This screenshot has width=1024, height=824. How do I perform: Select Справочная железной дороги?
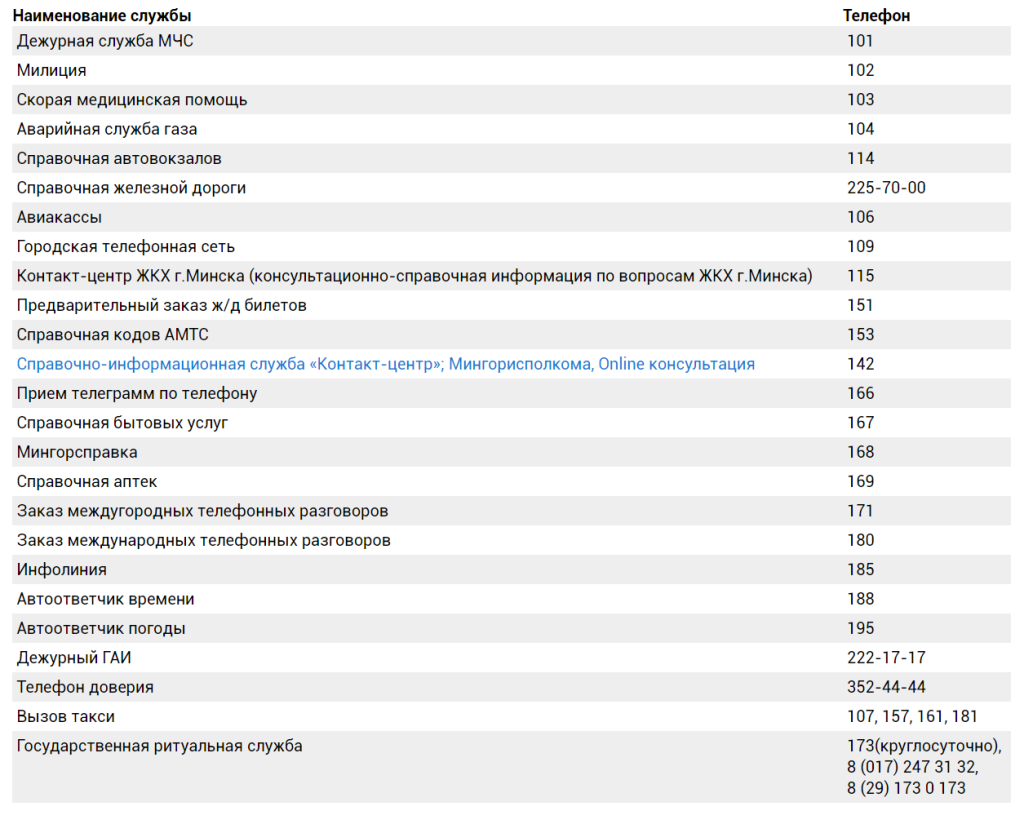pyautogui.click(x=131, y=187)
